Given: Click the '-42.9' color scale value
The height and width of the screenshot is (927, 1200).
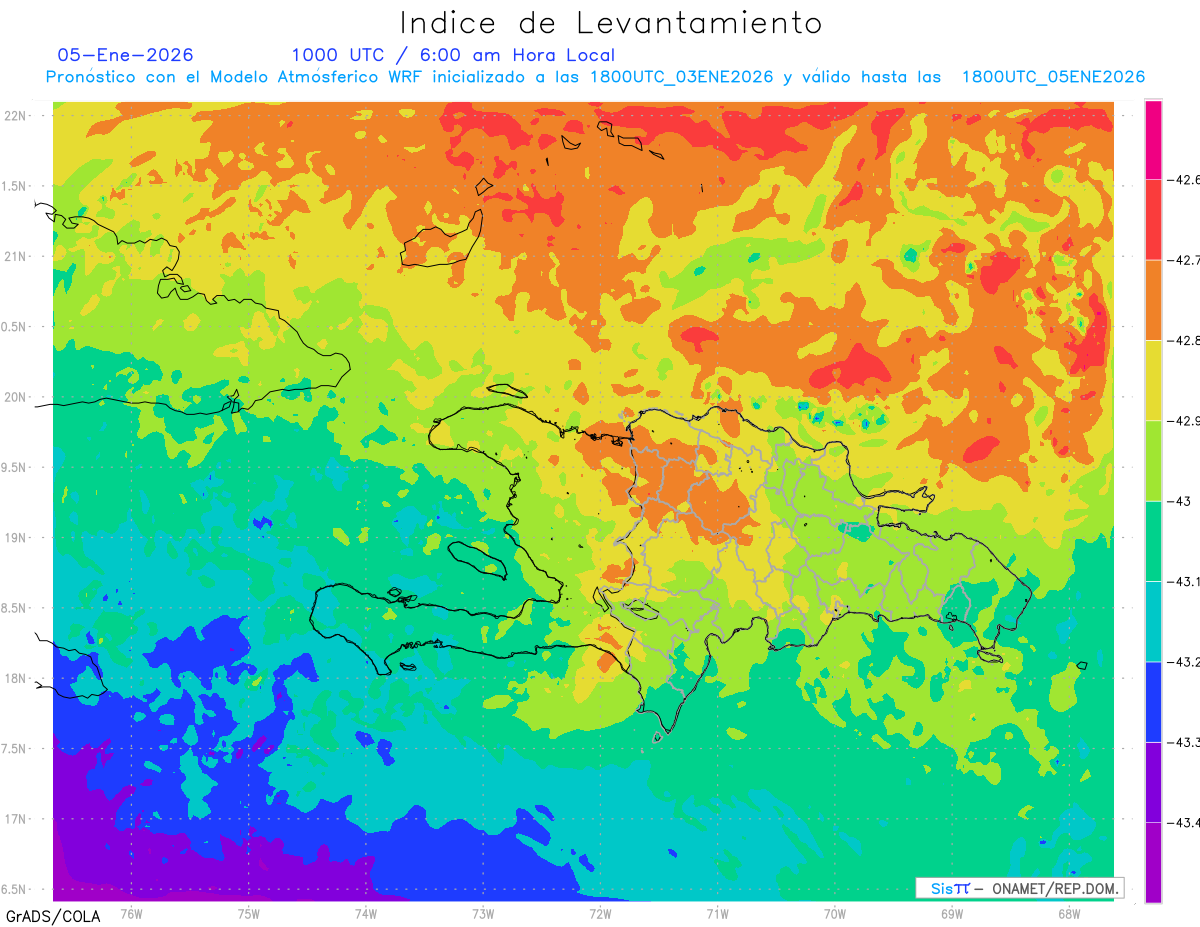Looking at the screenshot, I should [x=1183, y=421].
